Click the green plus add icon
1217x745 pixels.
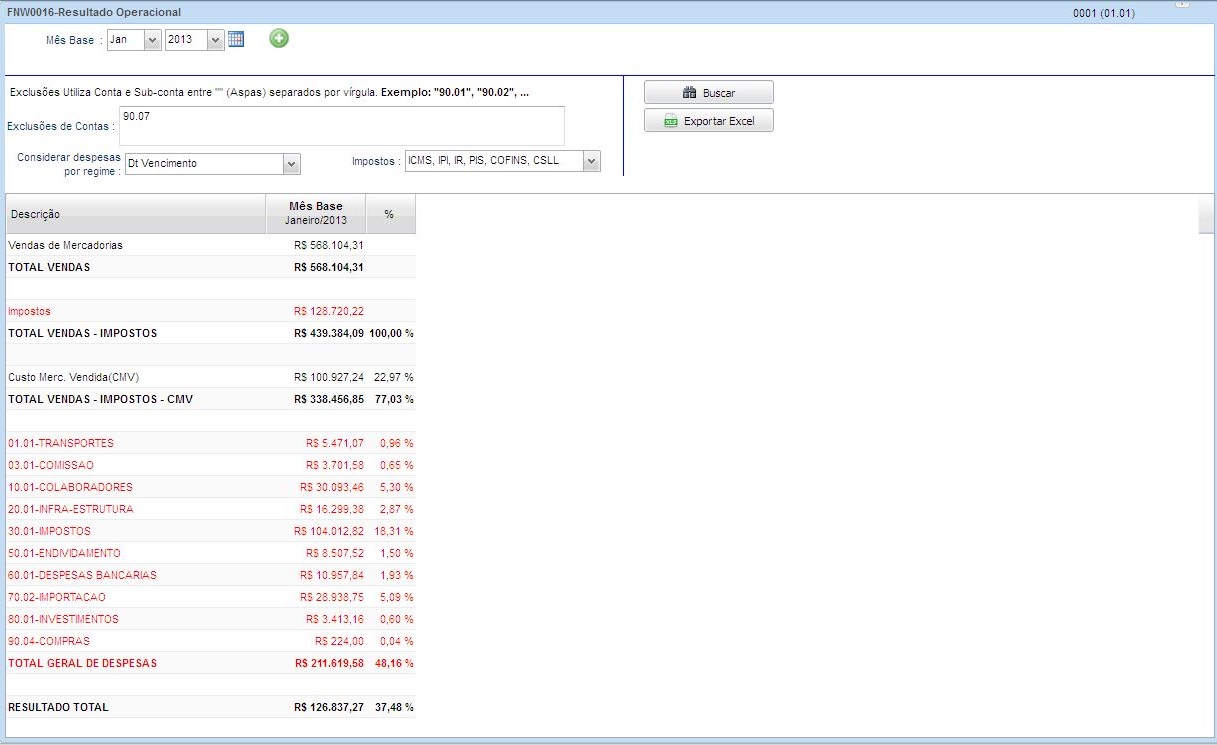pos(279,39)
